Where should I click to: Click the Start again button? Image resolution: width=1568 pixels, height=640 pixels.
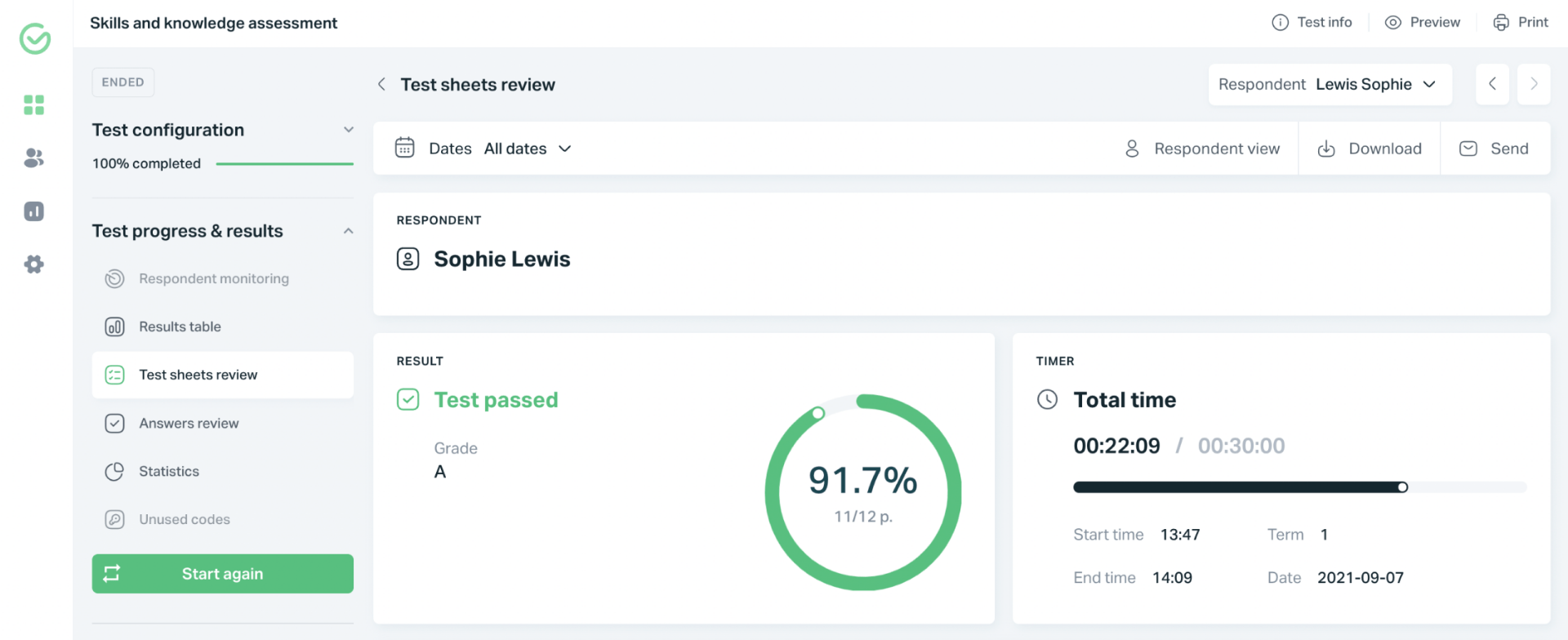coord(222,574)
